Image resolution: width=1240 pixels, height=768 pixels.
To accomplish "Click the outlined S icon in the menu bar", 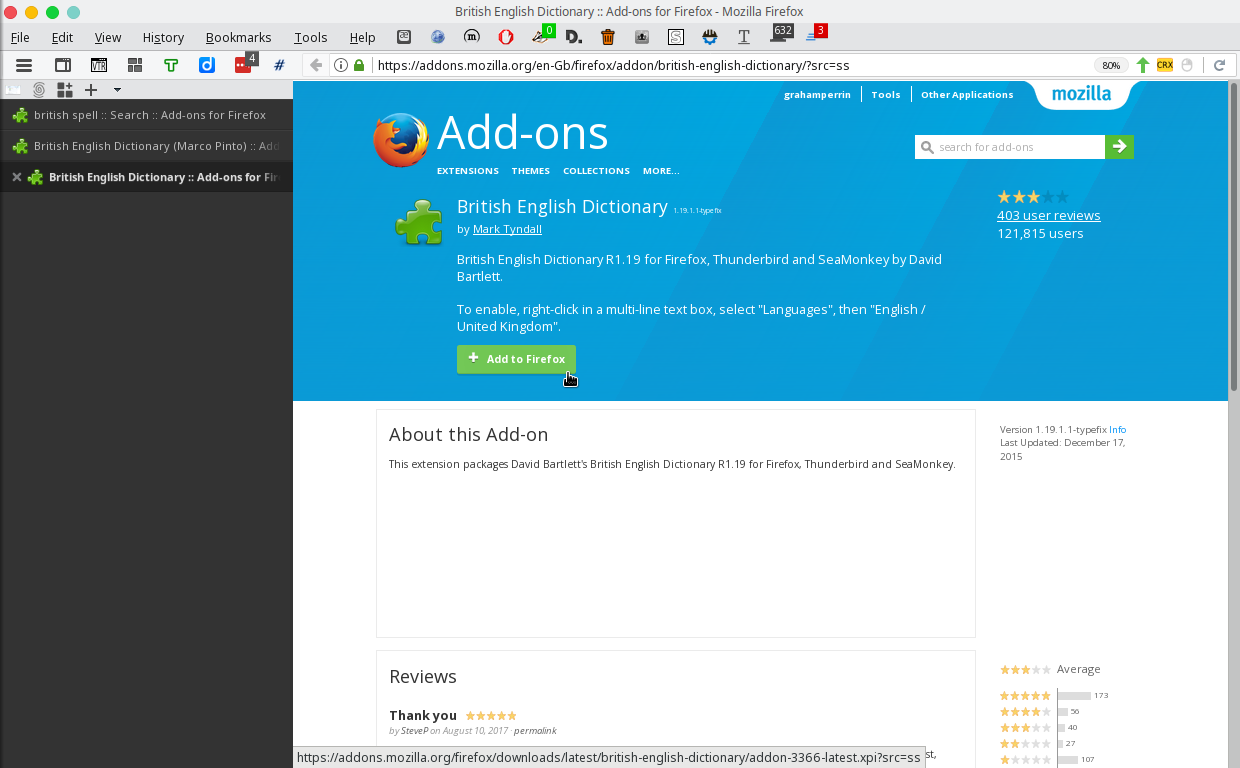I will tap(676, 37).
